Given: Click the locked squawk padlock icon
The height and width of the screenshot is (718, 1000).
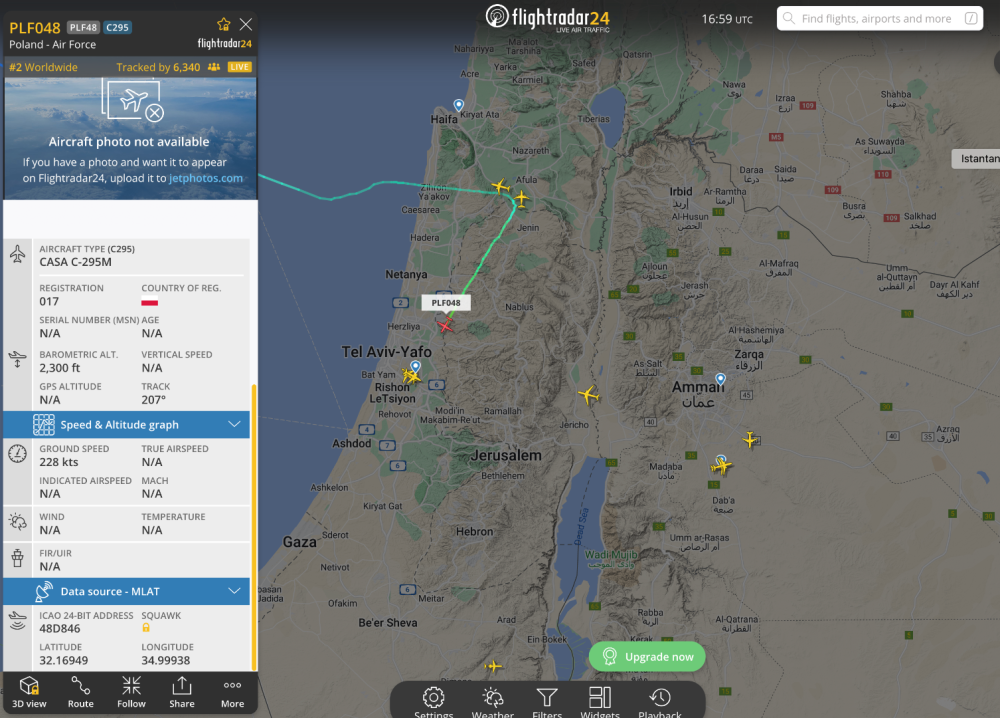Looking at the screenshot, I should tap(146, 628).
